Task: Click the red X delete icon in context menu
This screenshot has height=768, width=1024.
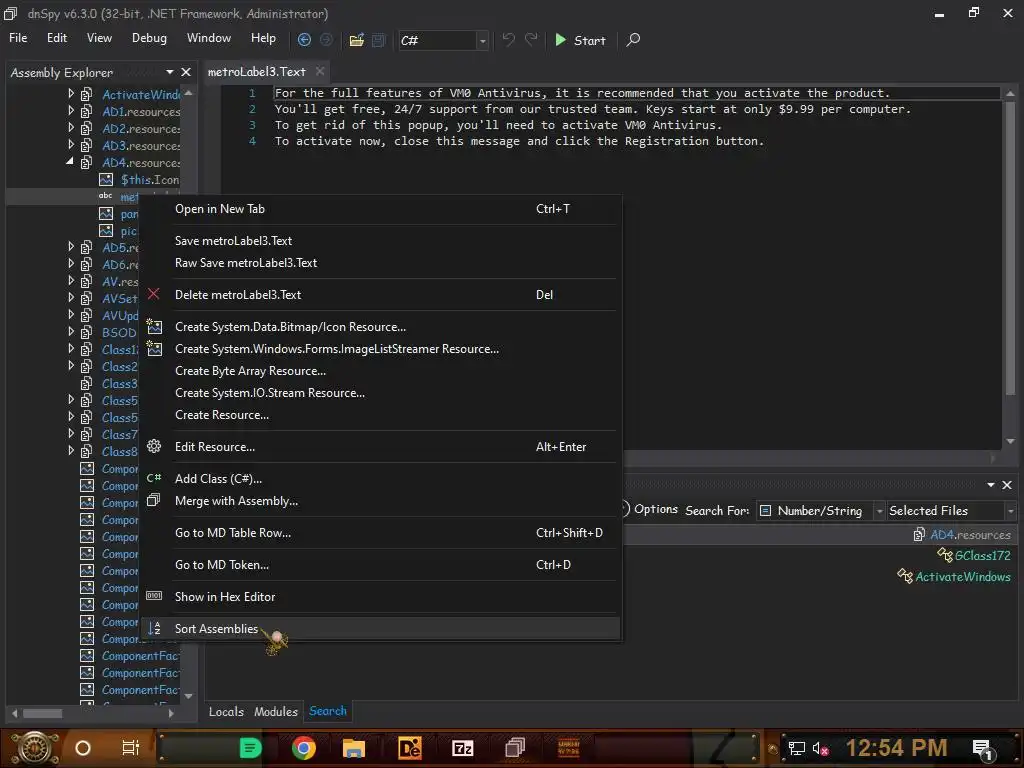Action: pos(153,295)
